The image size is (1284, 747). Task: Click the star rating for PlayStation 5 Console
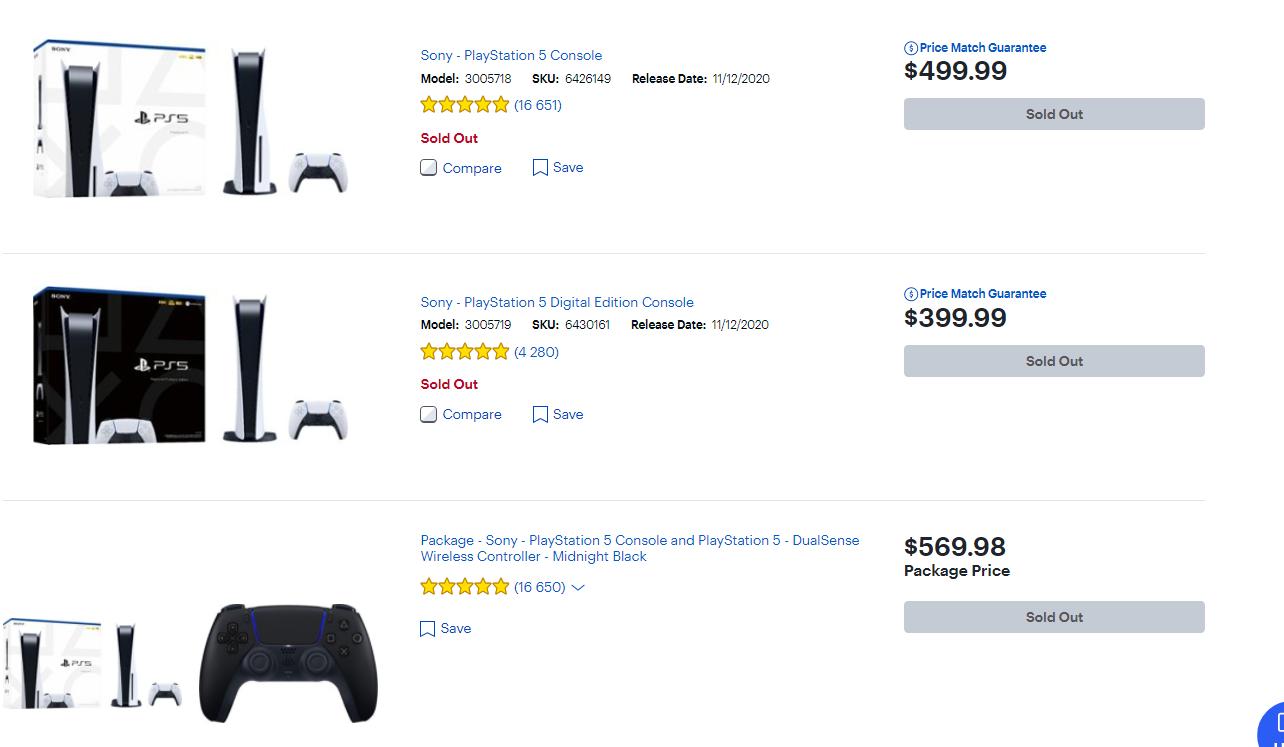point(465,105)
